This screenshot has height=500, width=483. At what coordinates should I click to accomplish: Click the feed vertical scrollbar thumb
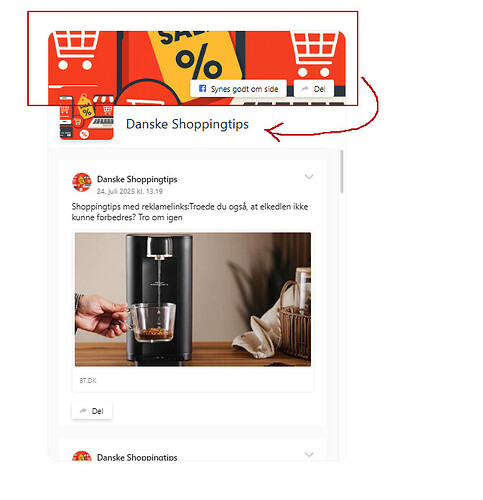(x=342, y=171)
